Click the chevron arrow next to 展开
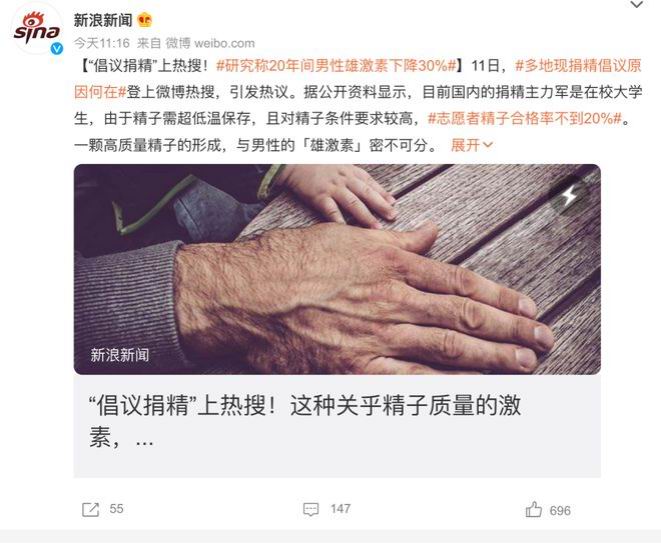 [x=487, y=145]
